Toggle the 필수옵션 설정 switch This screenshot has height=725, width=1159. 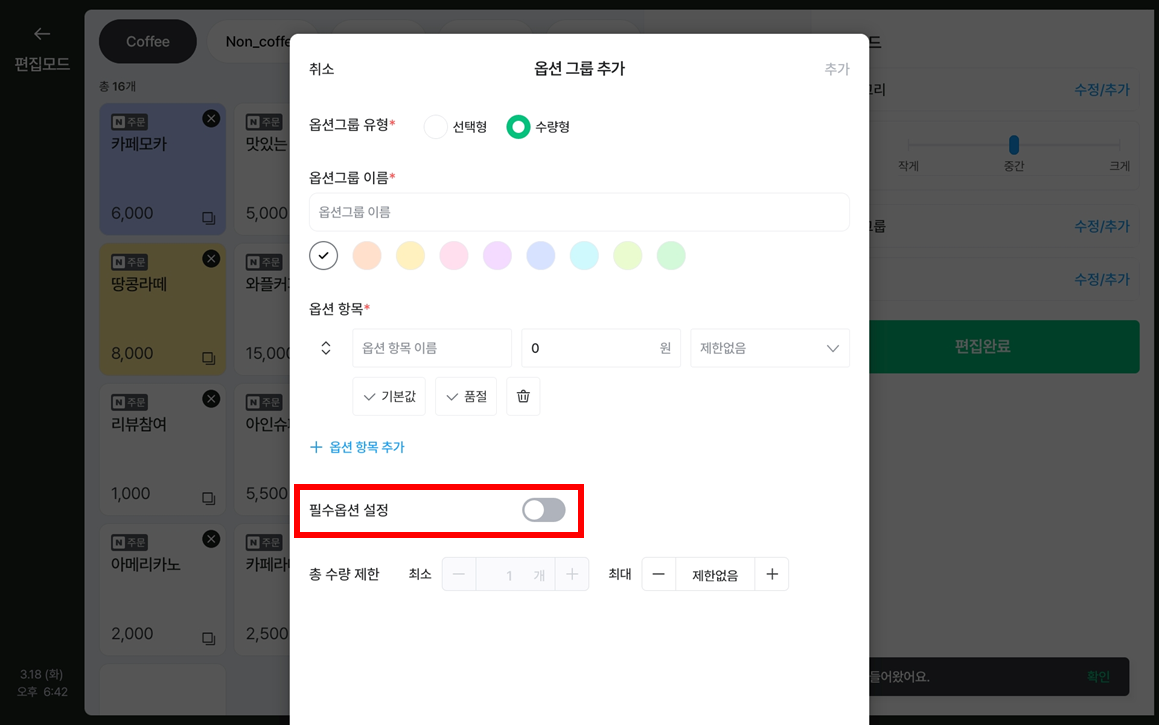tap(543, 510)
